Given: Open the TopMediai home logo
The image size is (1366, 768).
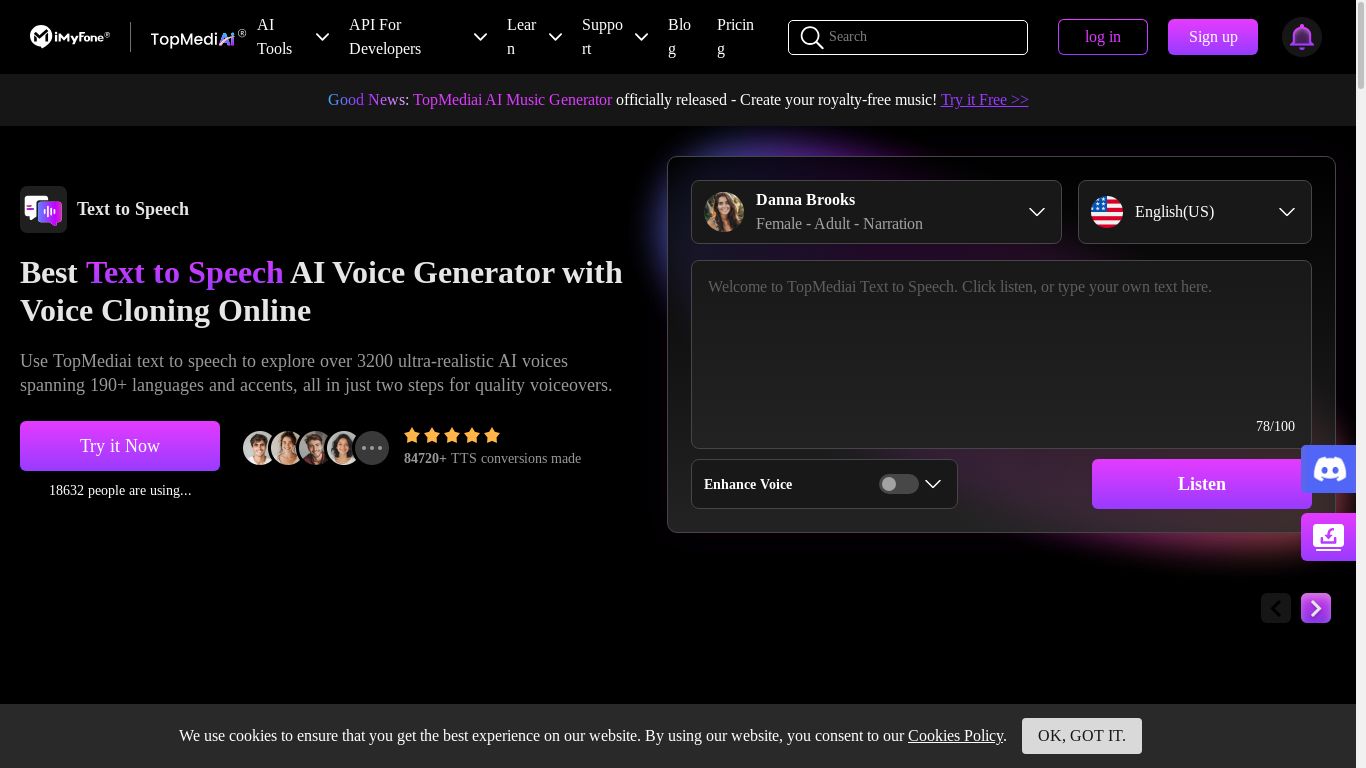Looking at the screenshot, I should [198, 38].
